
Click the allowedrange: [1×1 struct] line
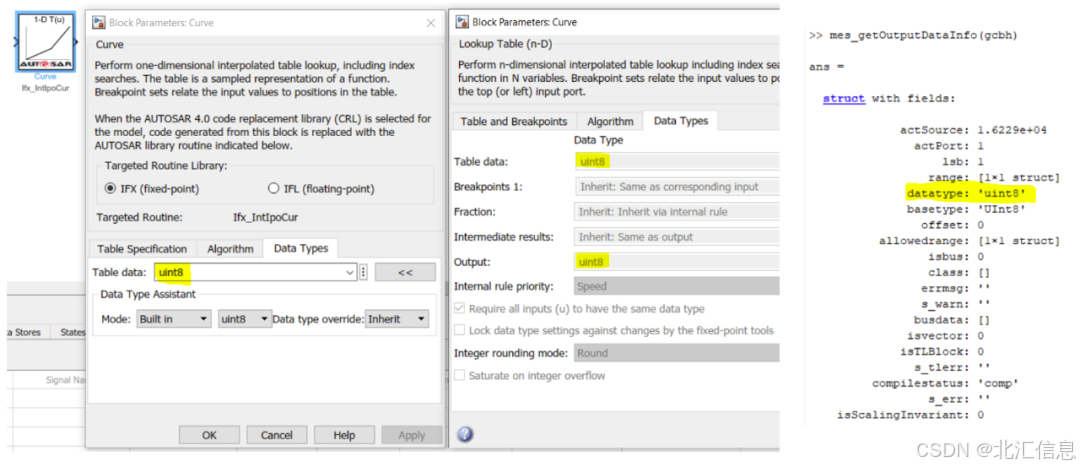[x=969, y=241]
